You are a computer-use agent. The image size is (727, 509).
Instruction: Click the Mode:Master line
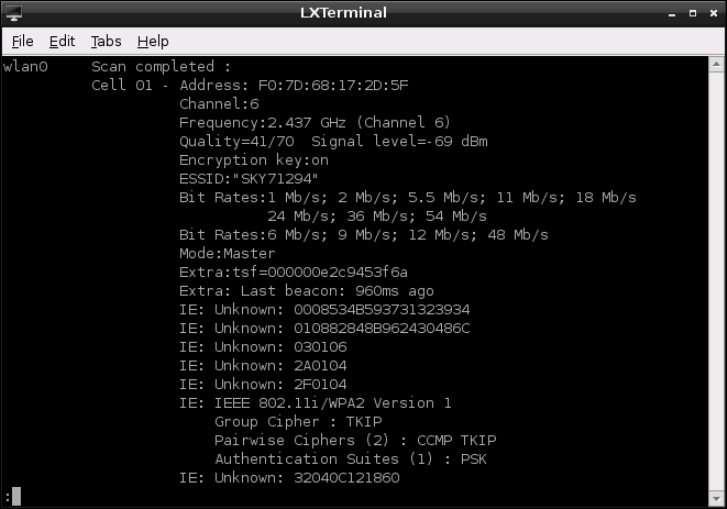point(227,254)
